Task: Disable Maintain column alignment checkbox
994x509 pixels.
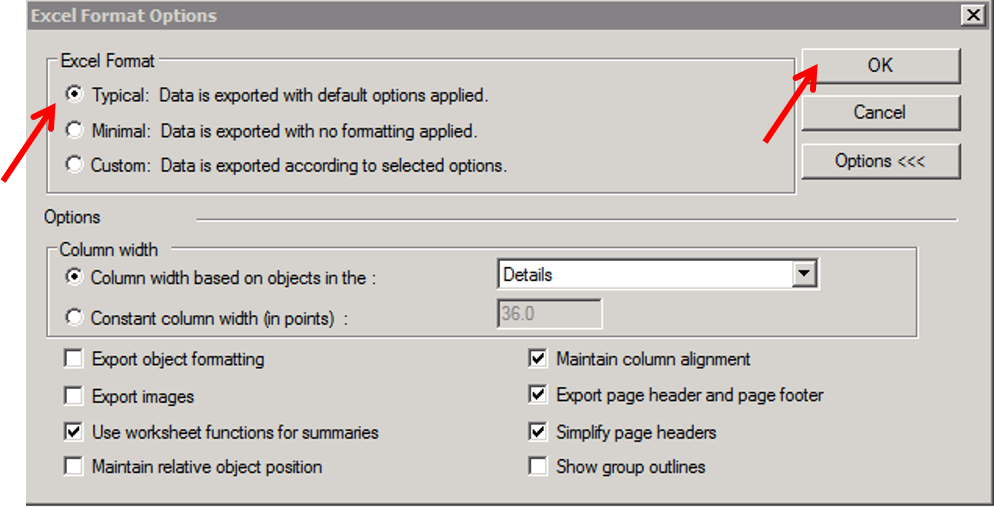Action: pyautogui.click(x=538, y=359)
